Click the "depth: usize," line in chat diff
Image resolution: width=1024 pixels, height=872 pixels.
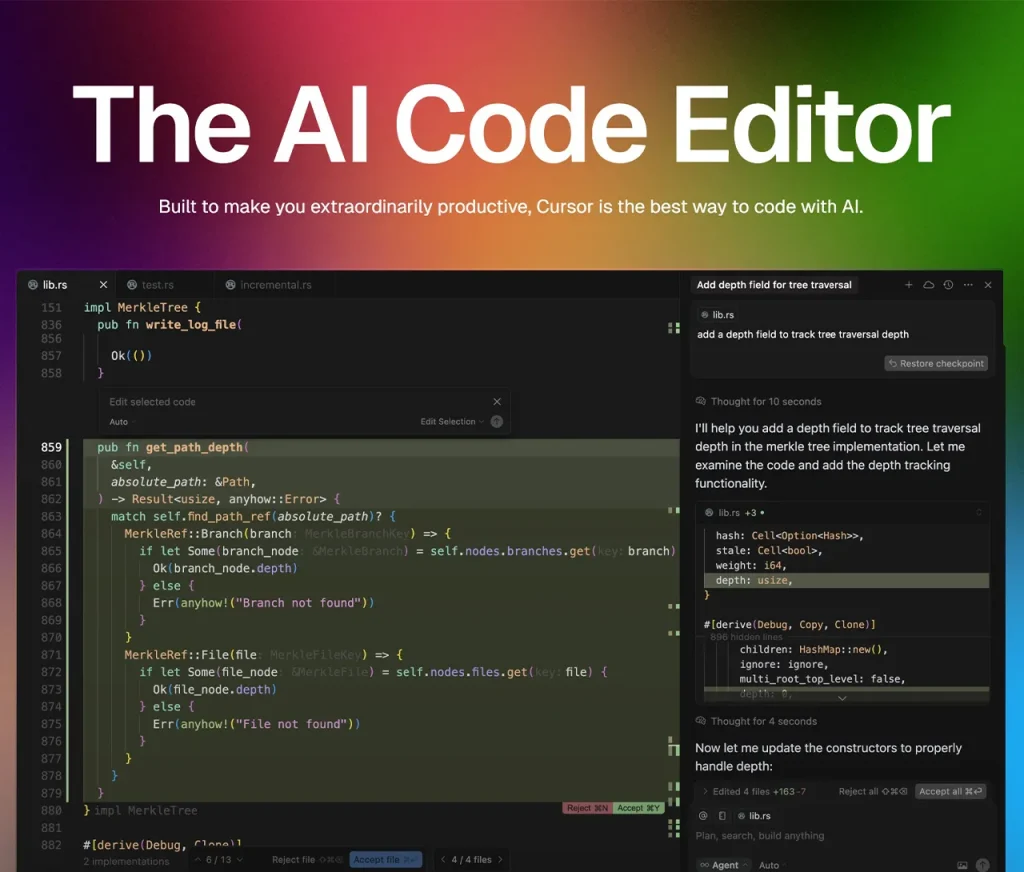pyautogui.click(x=847, y=580)
